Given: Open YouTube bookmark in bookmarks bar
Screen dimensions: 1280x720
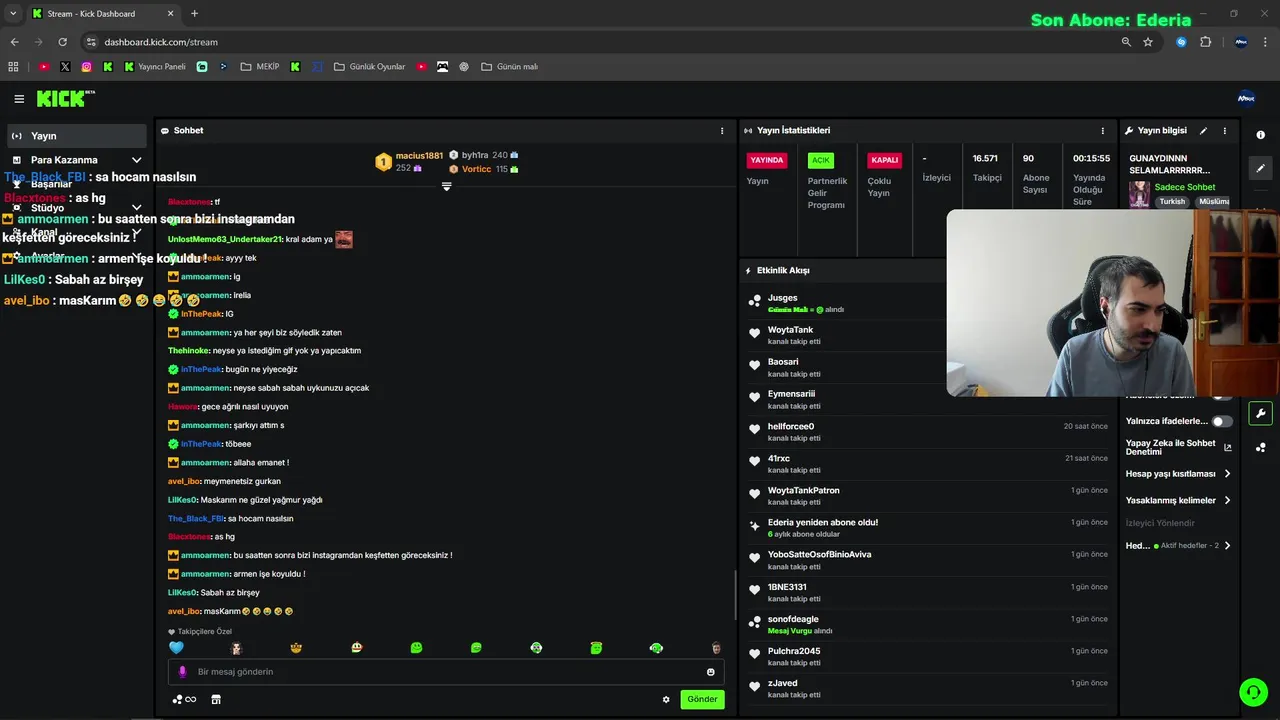Looking at the screenshot, I should click(44, 67).
